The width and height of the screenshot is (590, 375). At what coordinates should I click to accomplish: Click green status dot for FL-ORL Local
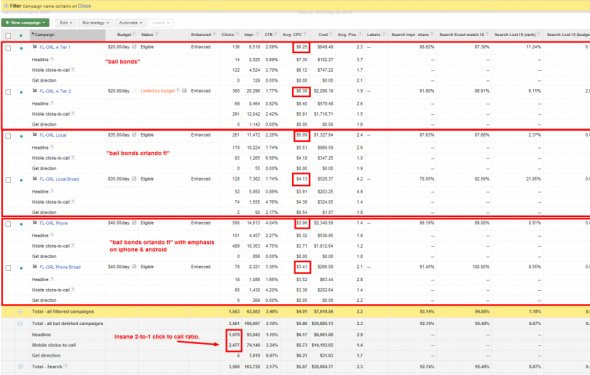[21, 136]
